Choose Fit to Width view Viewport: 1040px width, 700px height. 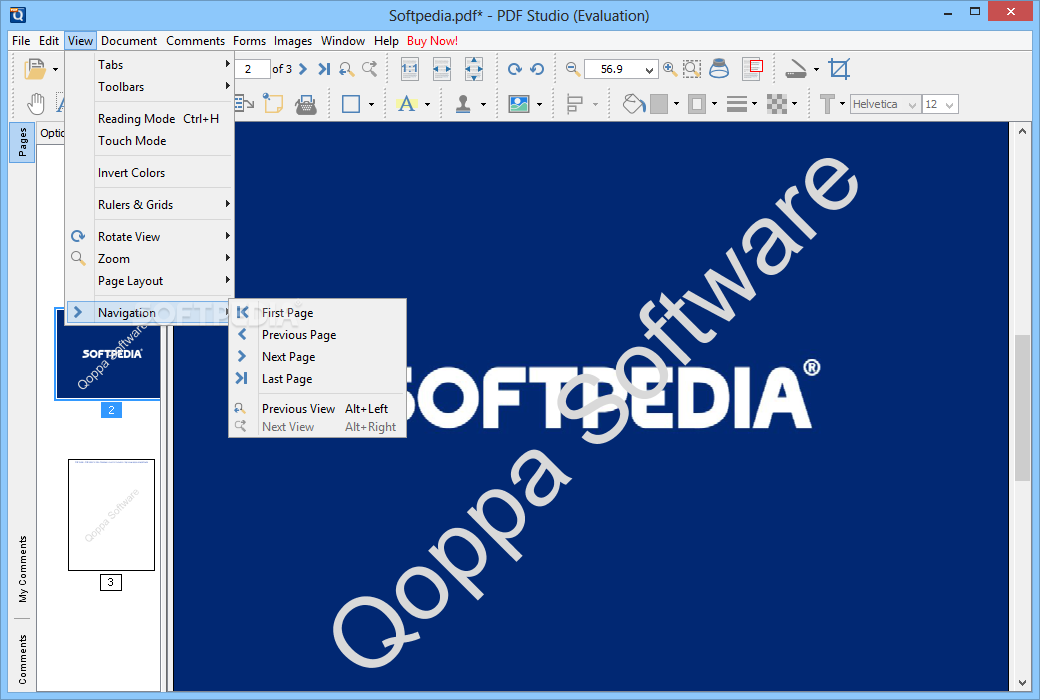click(x=442, y=69)
